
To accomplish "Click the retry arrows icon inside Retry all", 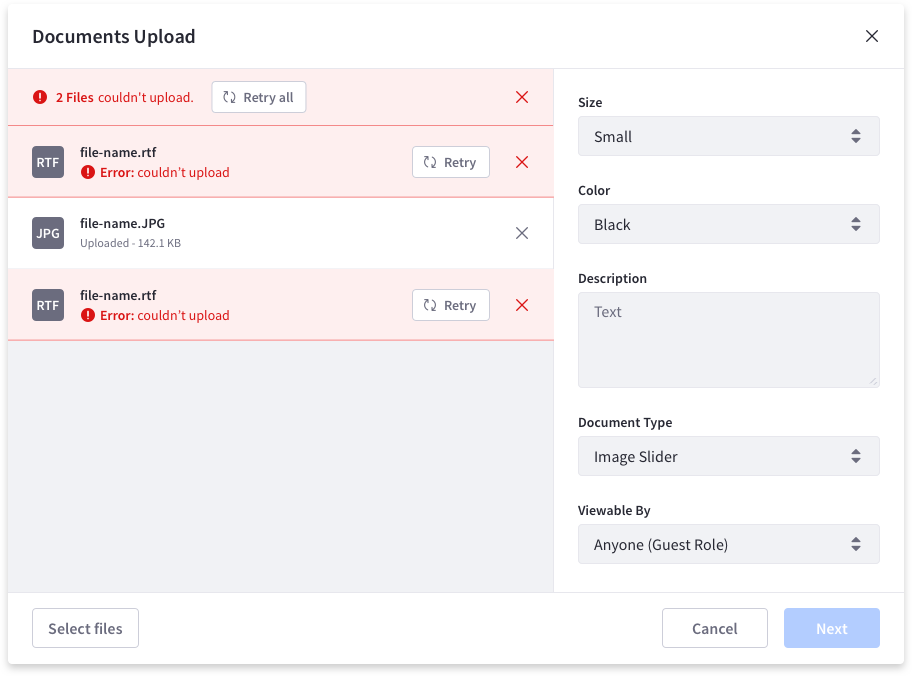I will tap(230, 97).
